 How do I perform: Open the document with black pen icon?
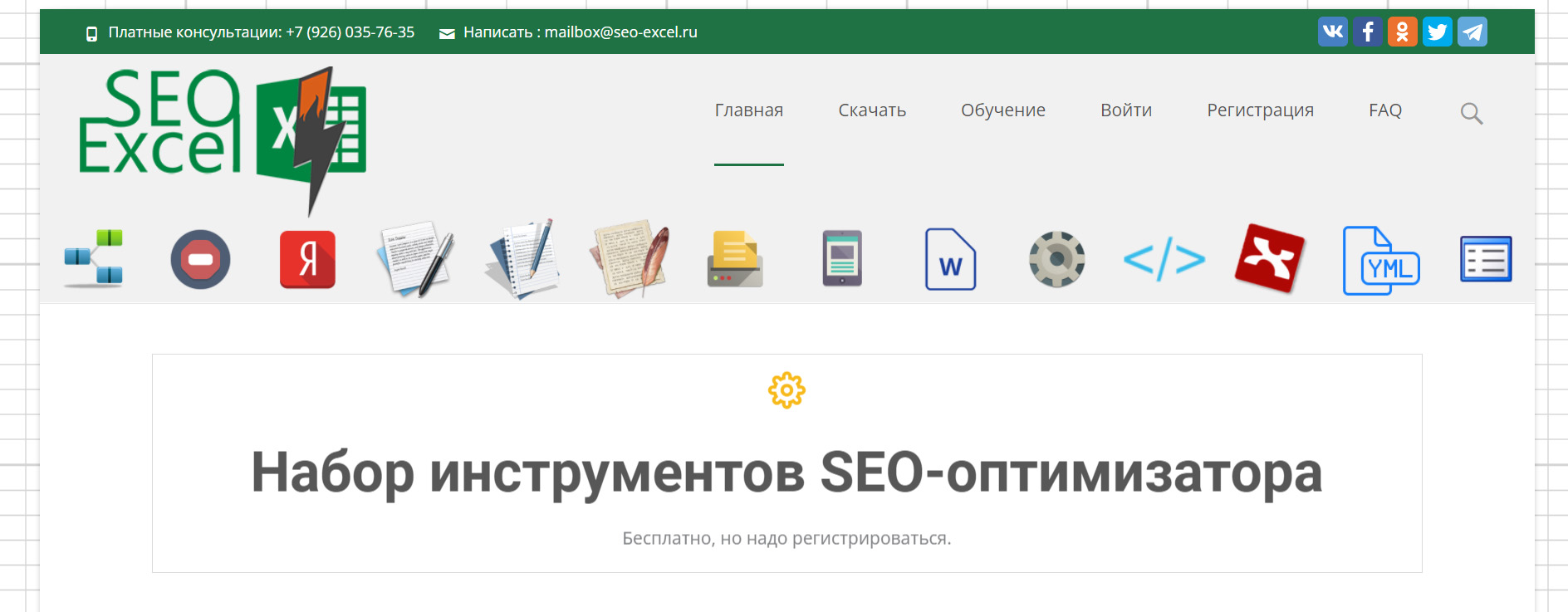[415, 259]
